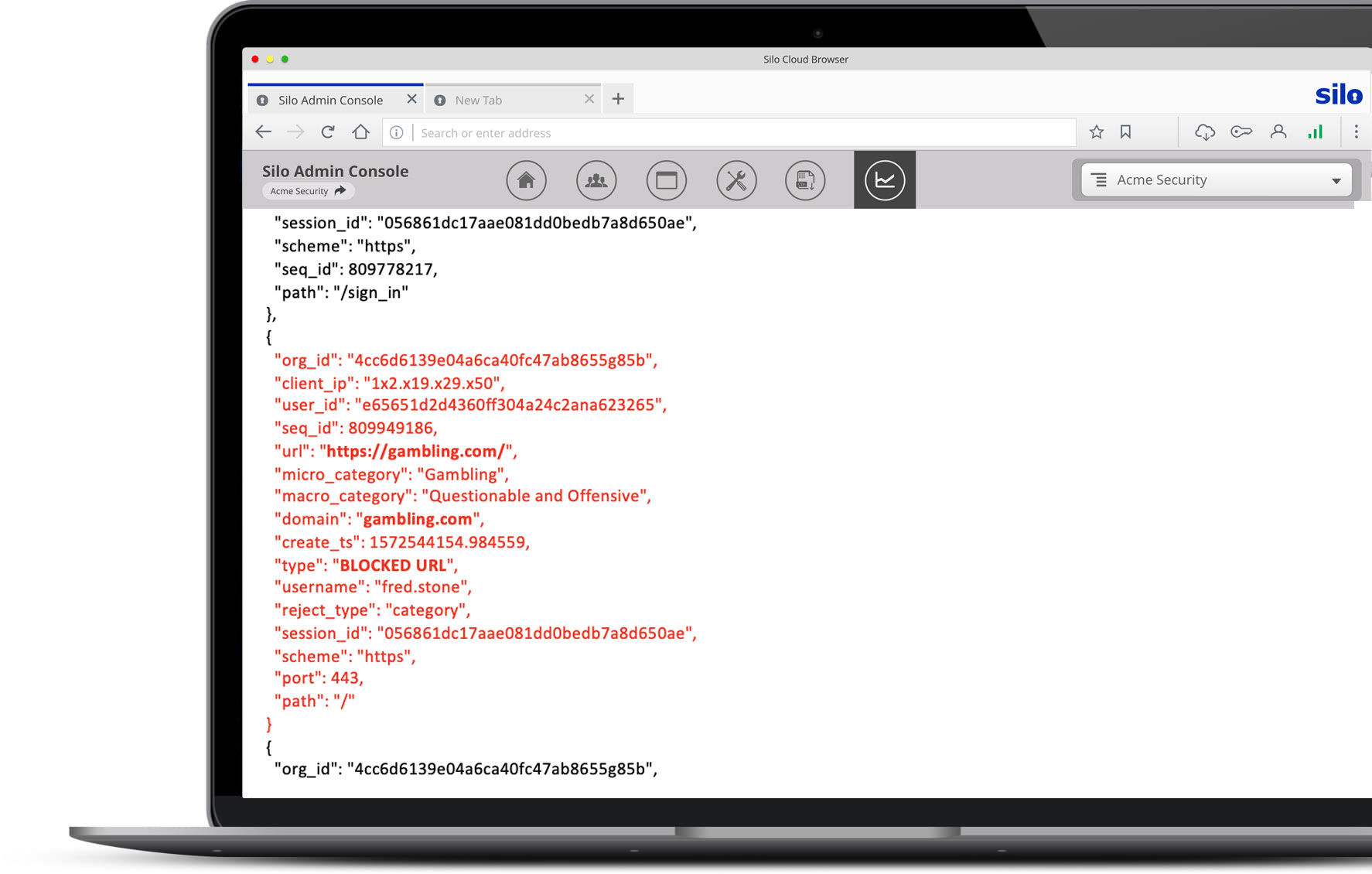Open the browser window management icon

(x=667, y=180)
